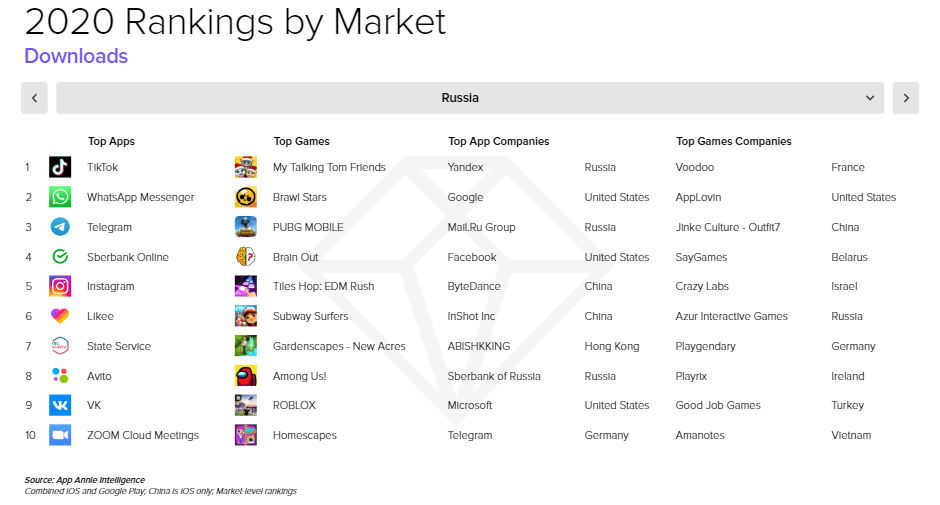940x505 pixels.
Task: Click the Among Us! game icon
Action: [x=246, y=376]
